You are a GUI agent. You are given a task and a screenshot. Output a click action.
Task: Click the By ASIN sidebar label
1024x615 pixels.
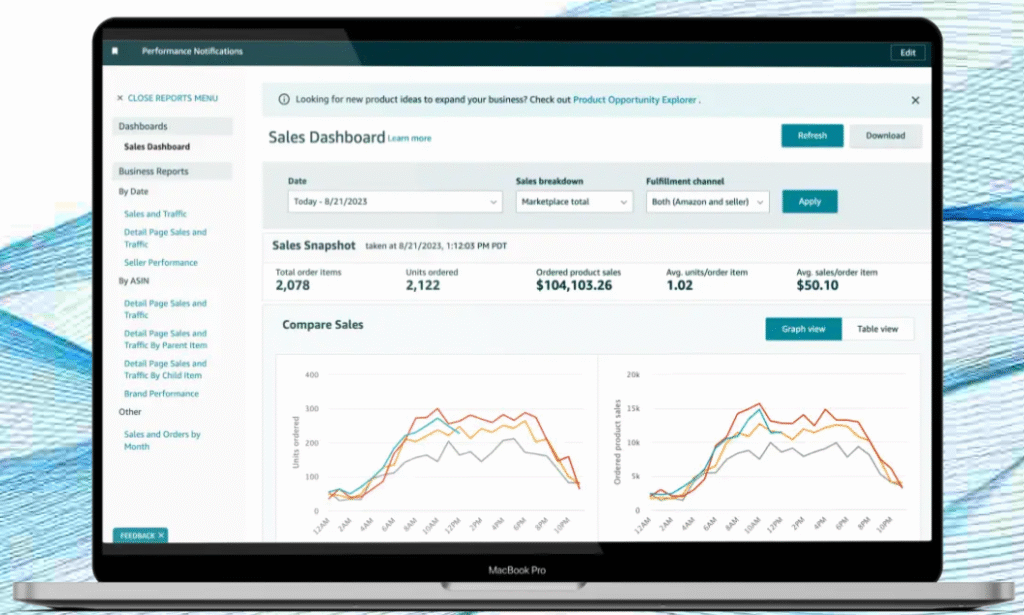(134, 281)
